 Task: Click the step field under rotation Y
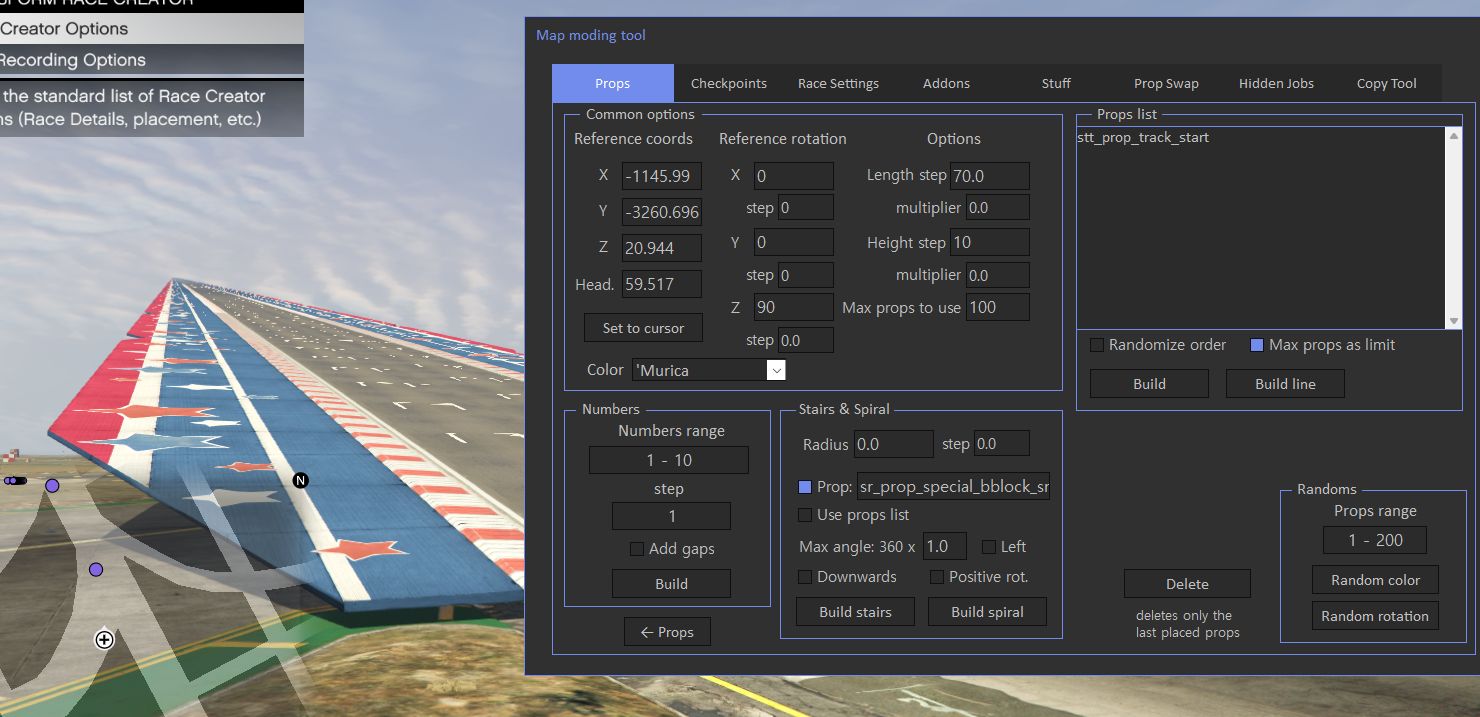pos(806,275)
